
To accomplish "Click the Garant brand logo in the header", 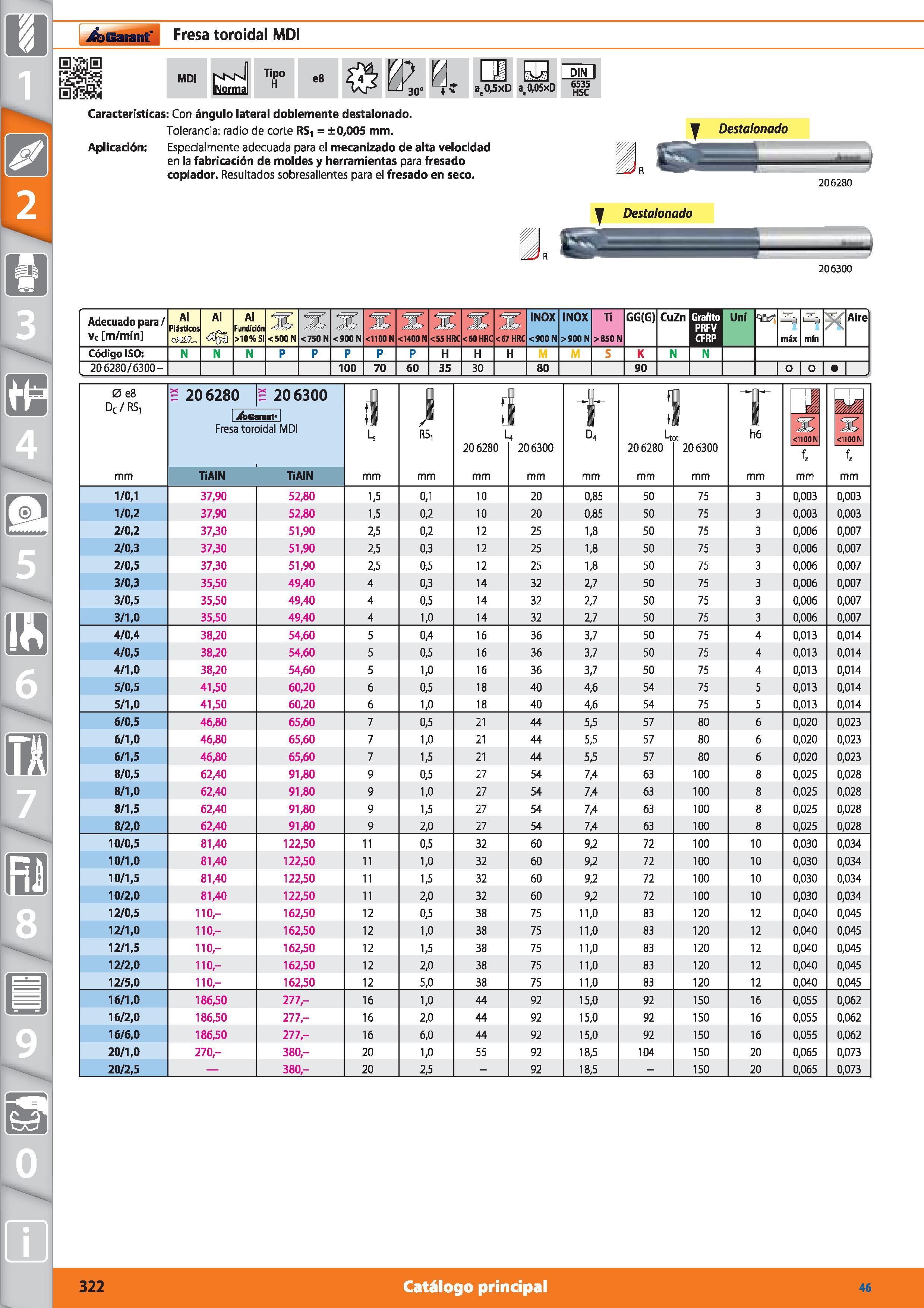I will 119,35.
